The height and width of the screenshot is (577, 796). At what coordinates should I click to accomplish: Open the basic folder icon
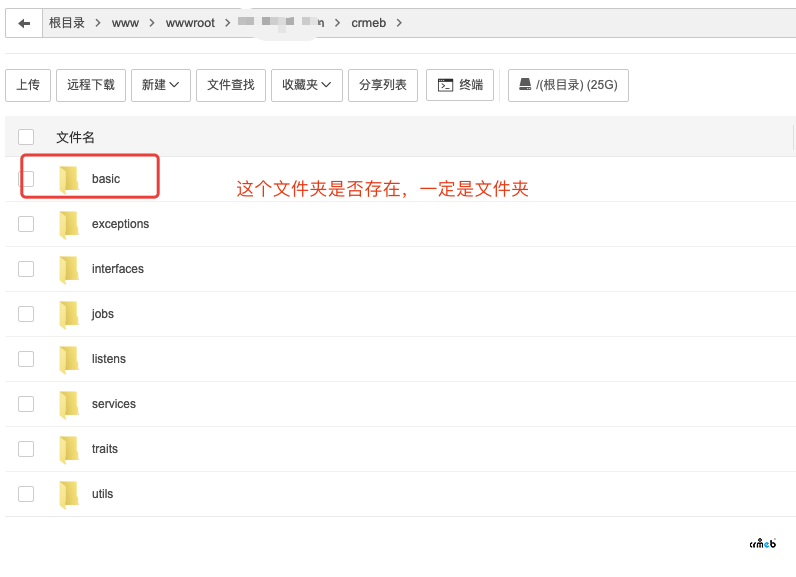[69, 179]
